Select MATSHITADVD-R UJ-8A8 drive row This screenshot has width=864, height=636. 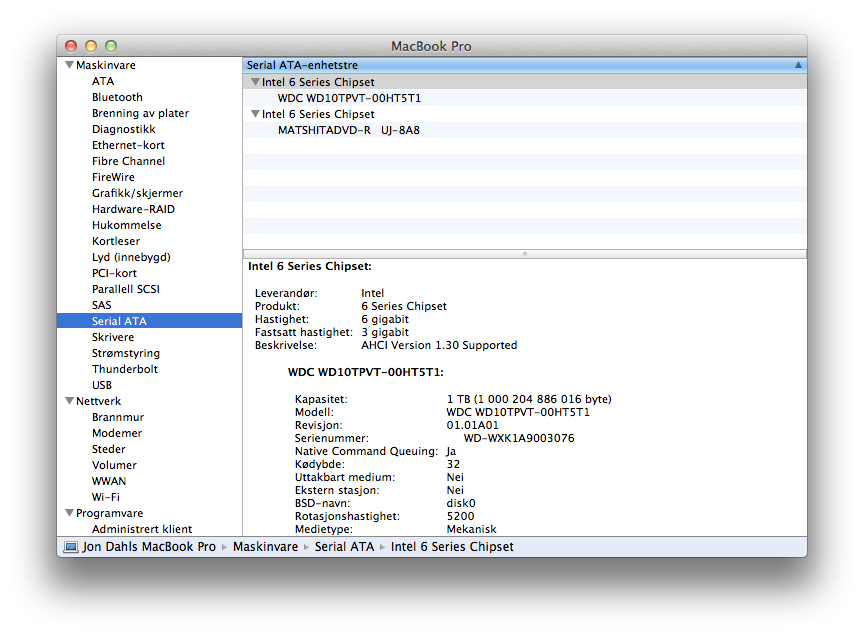click(x=525, y=130)
